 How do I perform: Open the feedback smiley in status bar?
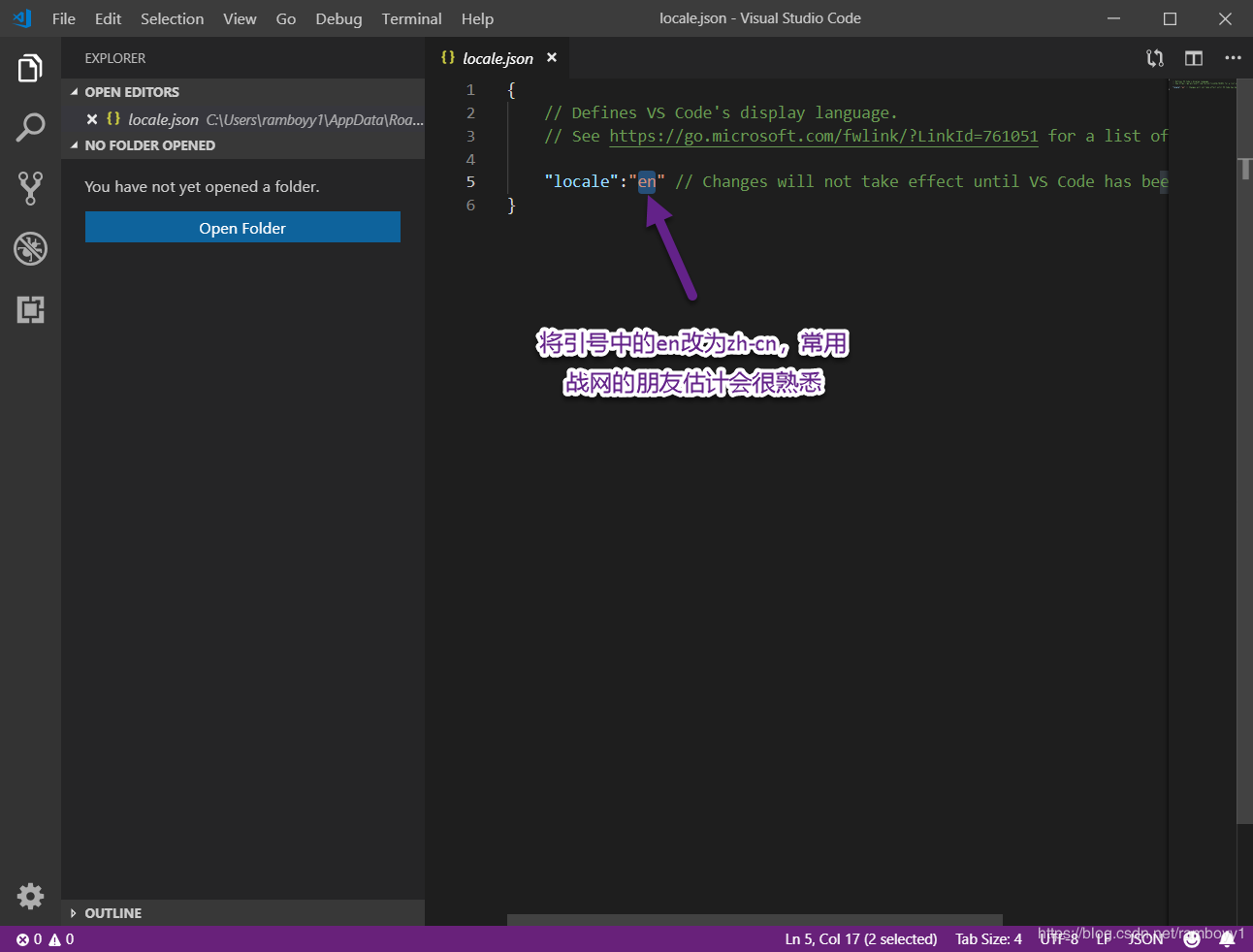[1192, 938]
